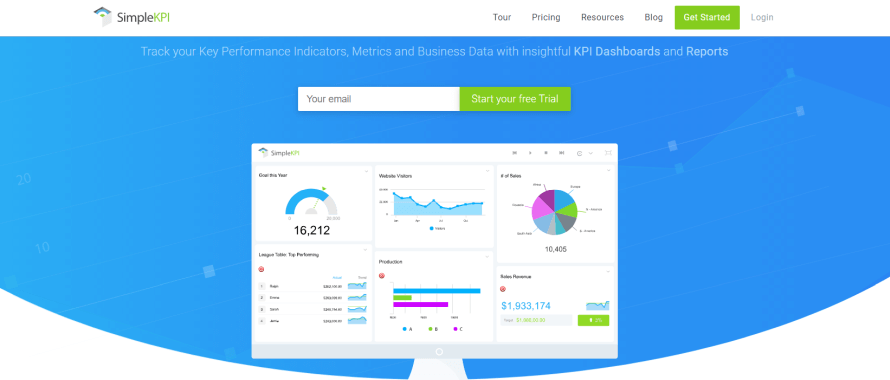Click the green 2% change badge
Image resolution: width=890 pixels, height=380 pixels.
(x=593, y=320)
